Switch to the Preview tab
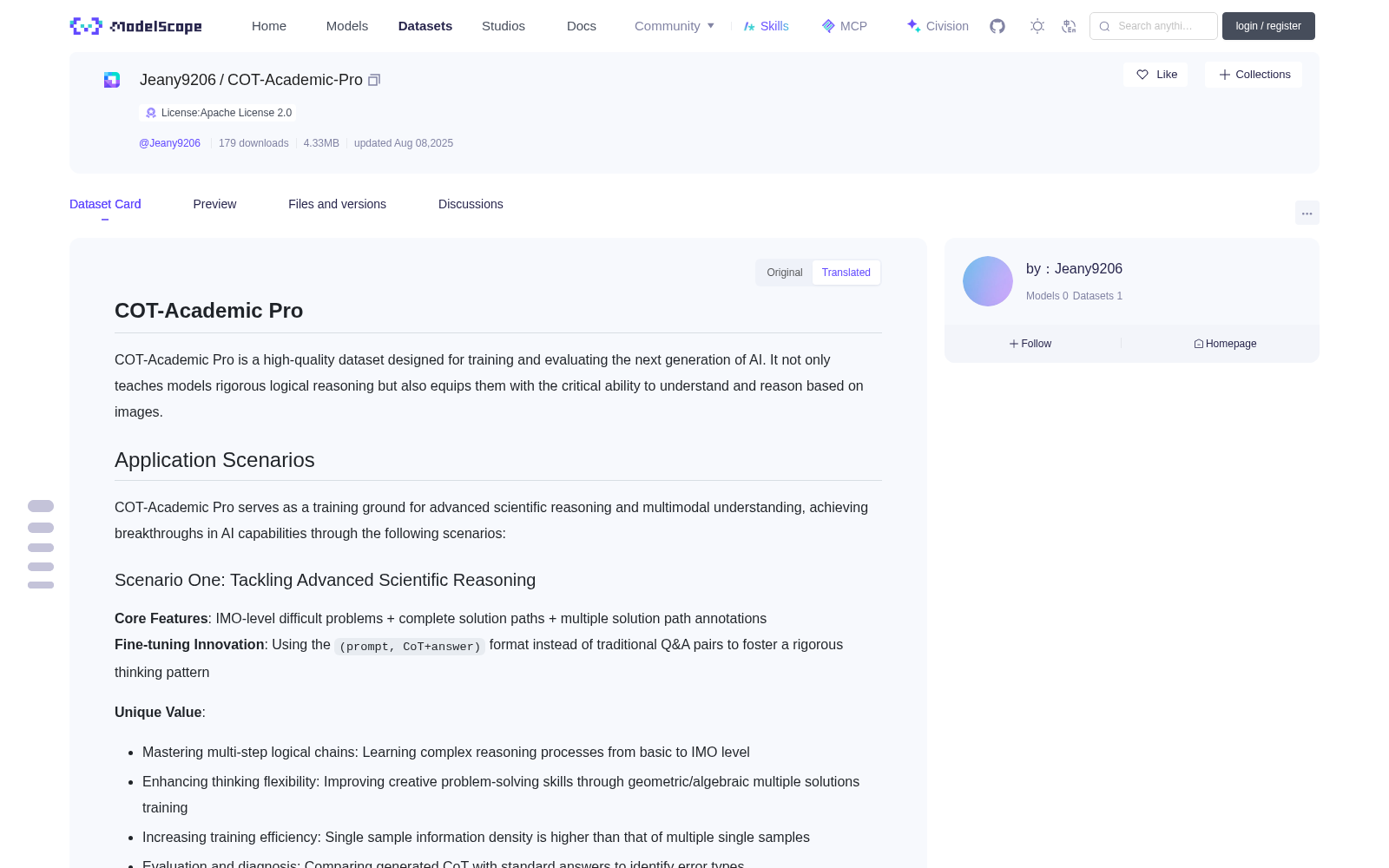Screen dimensions: 1389x868 tap(214, 204)
